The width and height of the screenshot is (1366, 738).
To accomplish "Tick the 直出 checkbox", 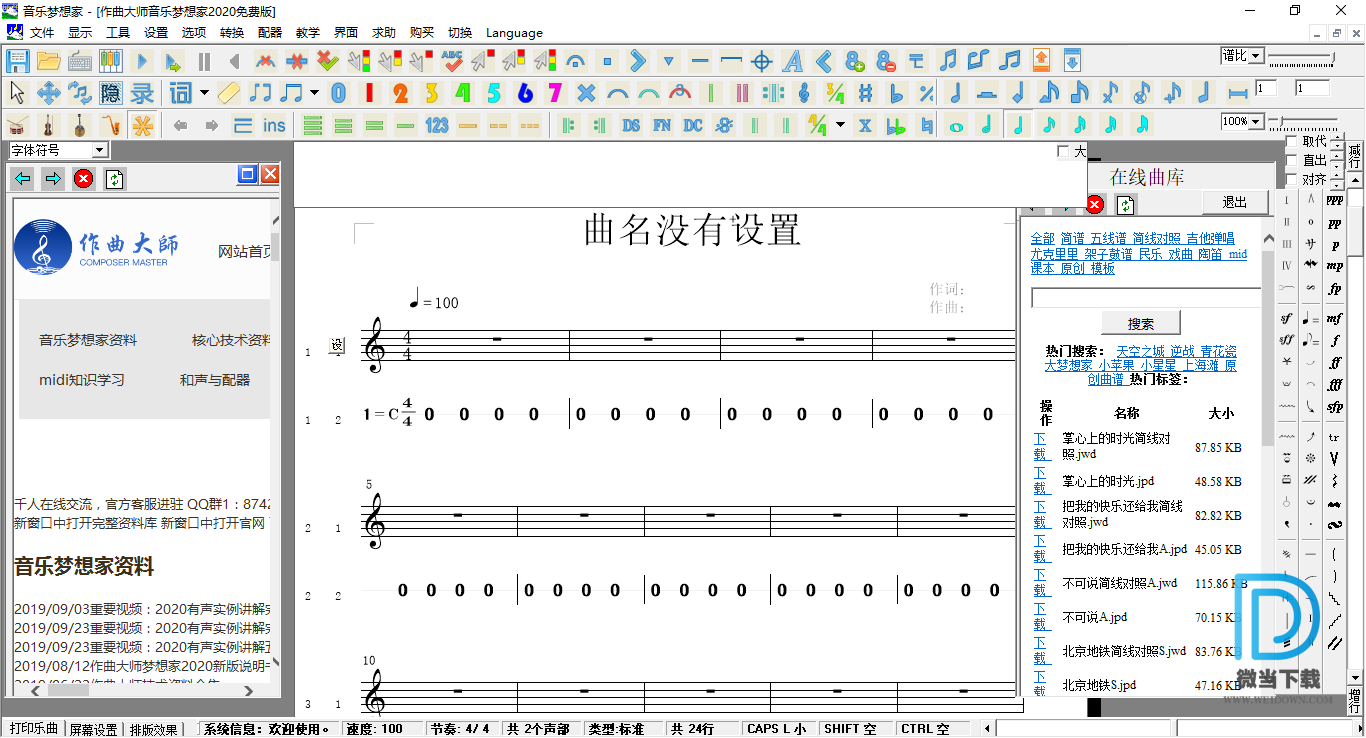I will click(x=1291, y=161).
